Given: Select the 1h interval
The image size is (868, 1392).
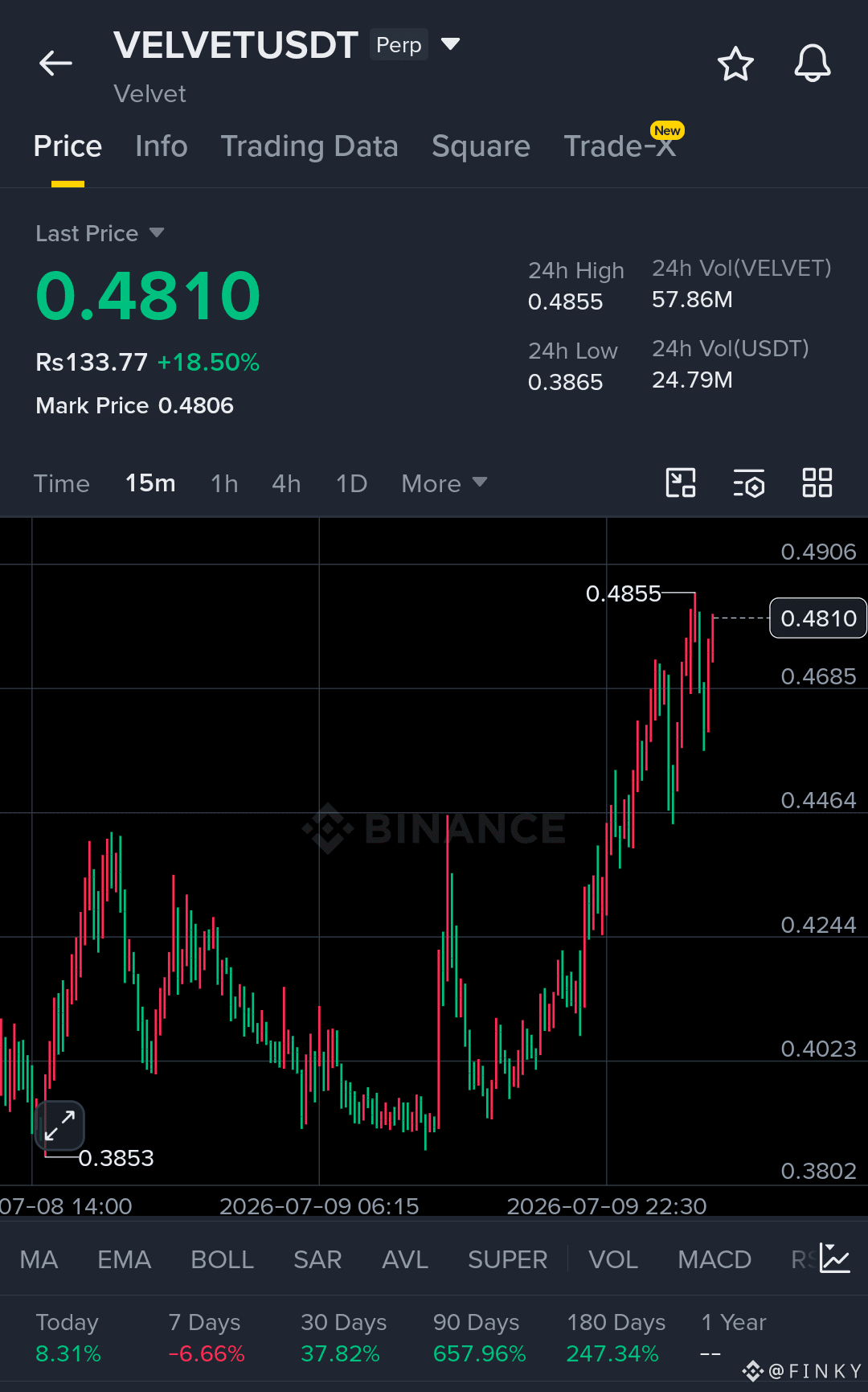Looking at the screenshot, I should (224, 483).
